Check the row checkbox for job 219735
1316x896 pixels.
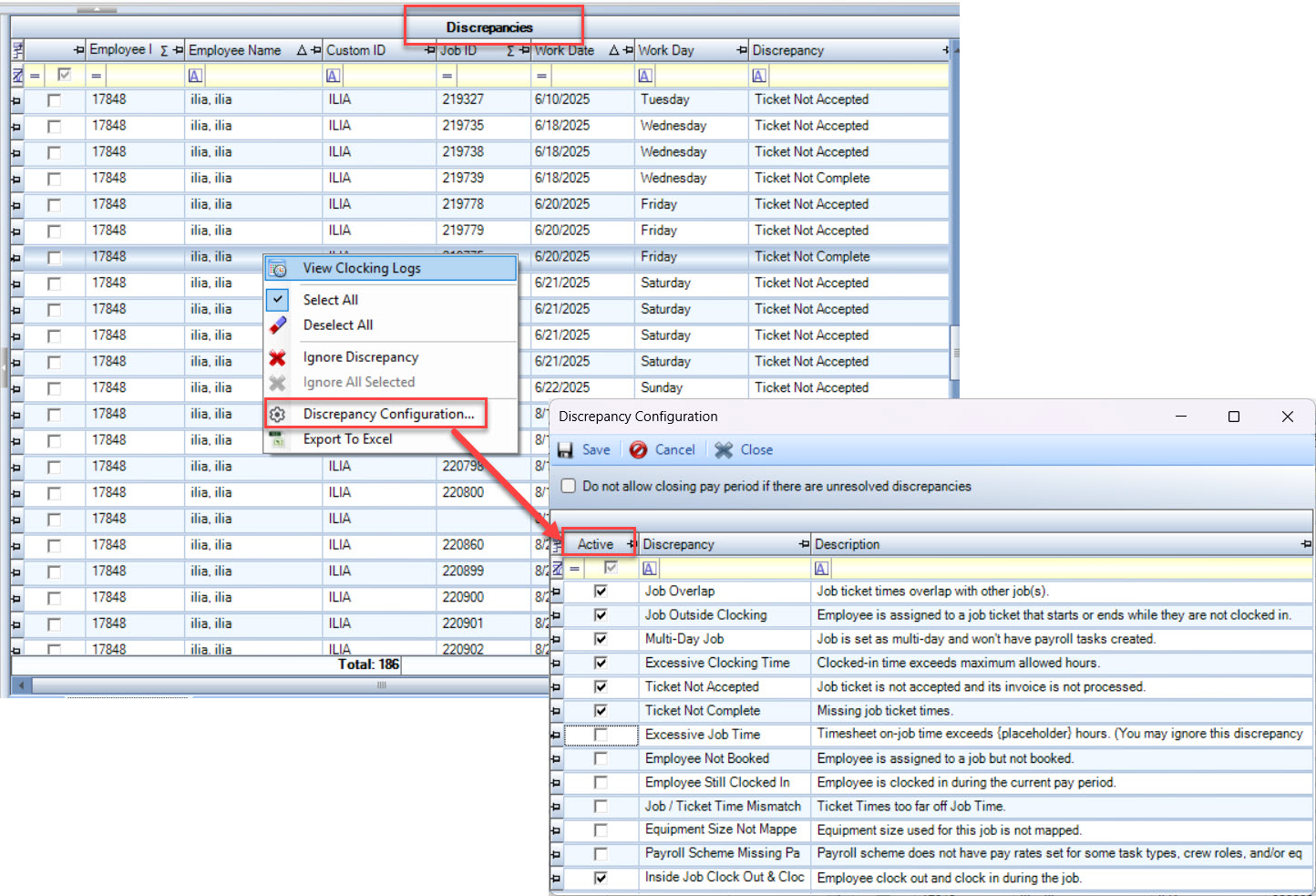click(55, 127)
